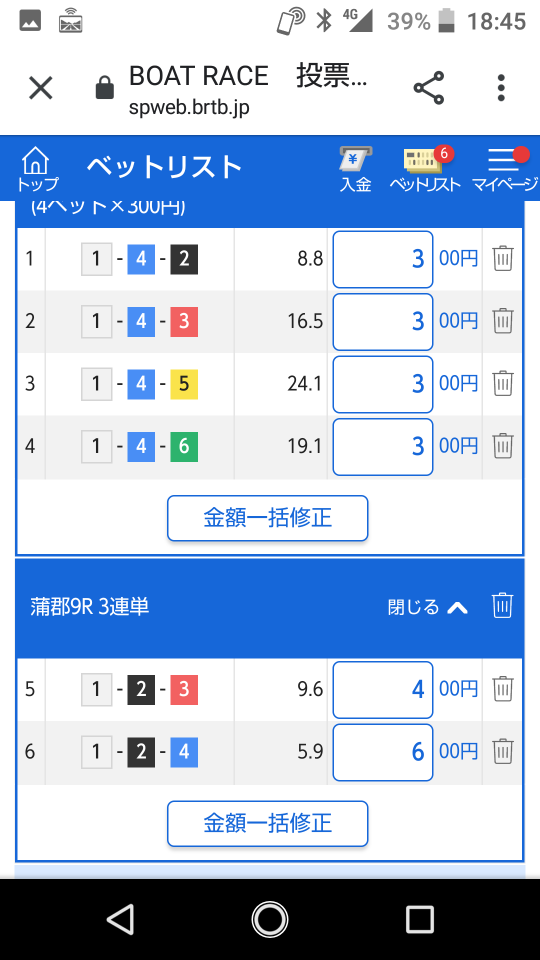Edit the amount field for bet 1-2-3

383,689
